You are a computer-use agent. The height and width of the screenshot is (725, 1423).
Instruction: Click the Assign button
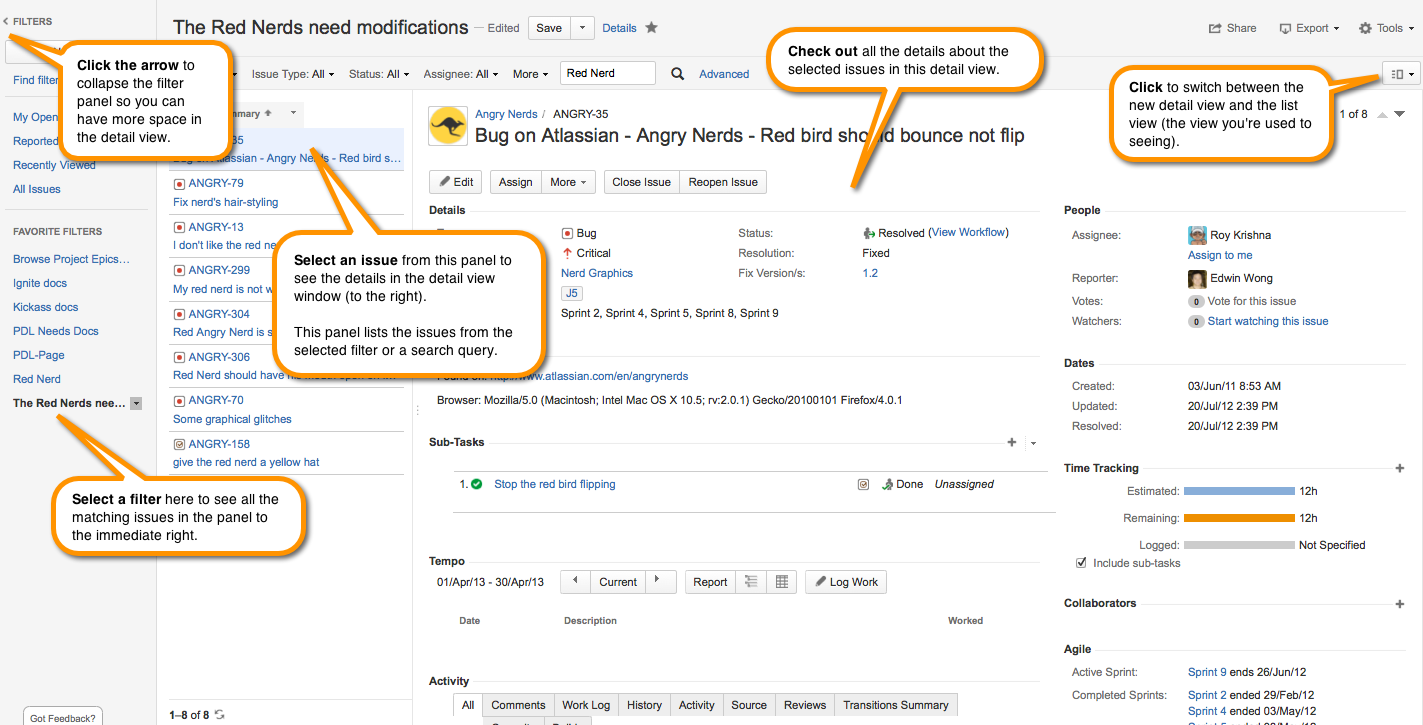click(516, 182)
